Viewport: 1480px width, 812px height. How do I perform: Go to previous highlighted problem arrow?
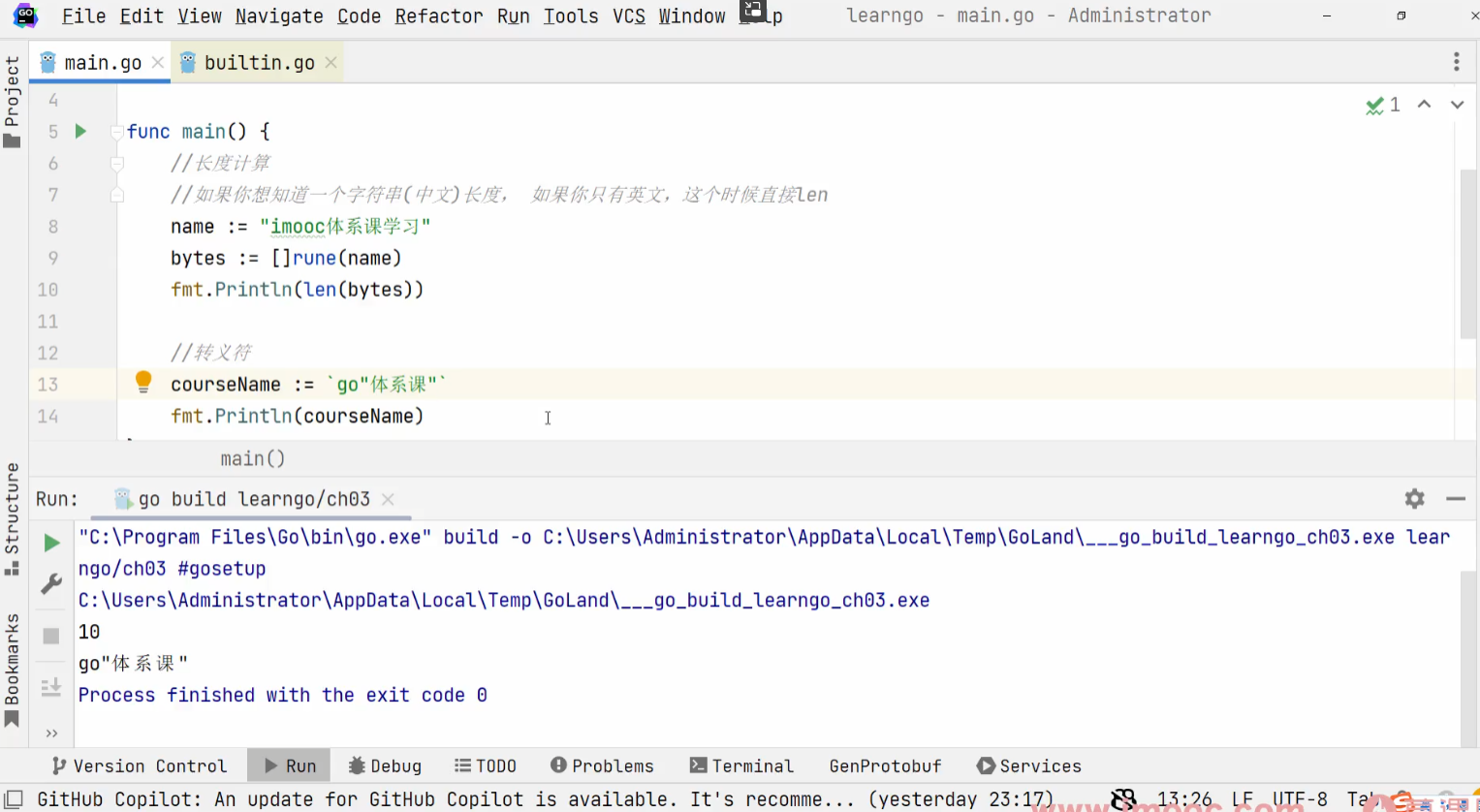tap(1424, 105)
